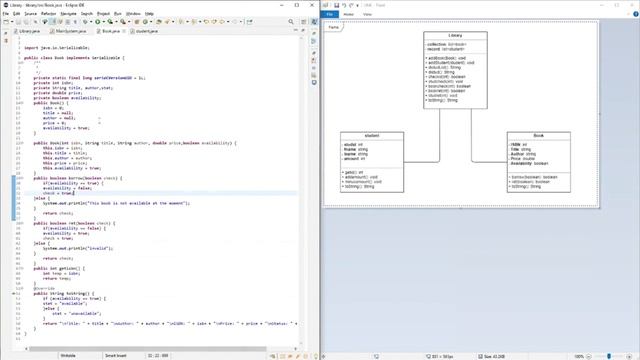640x360 pixels.
Task: Open the dropdown arrow beside External Tools icon
Action: 129,22
